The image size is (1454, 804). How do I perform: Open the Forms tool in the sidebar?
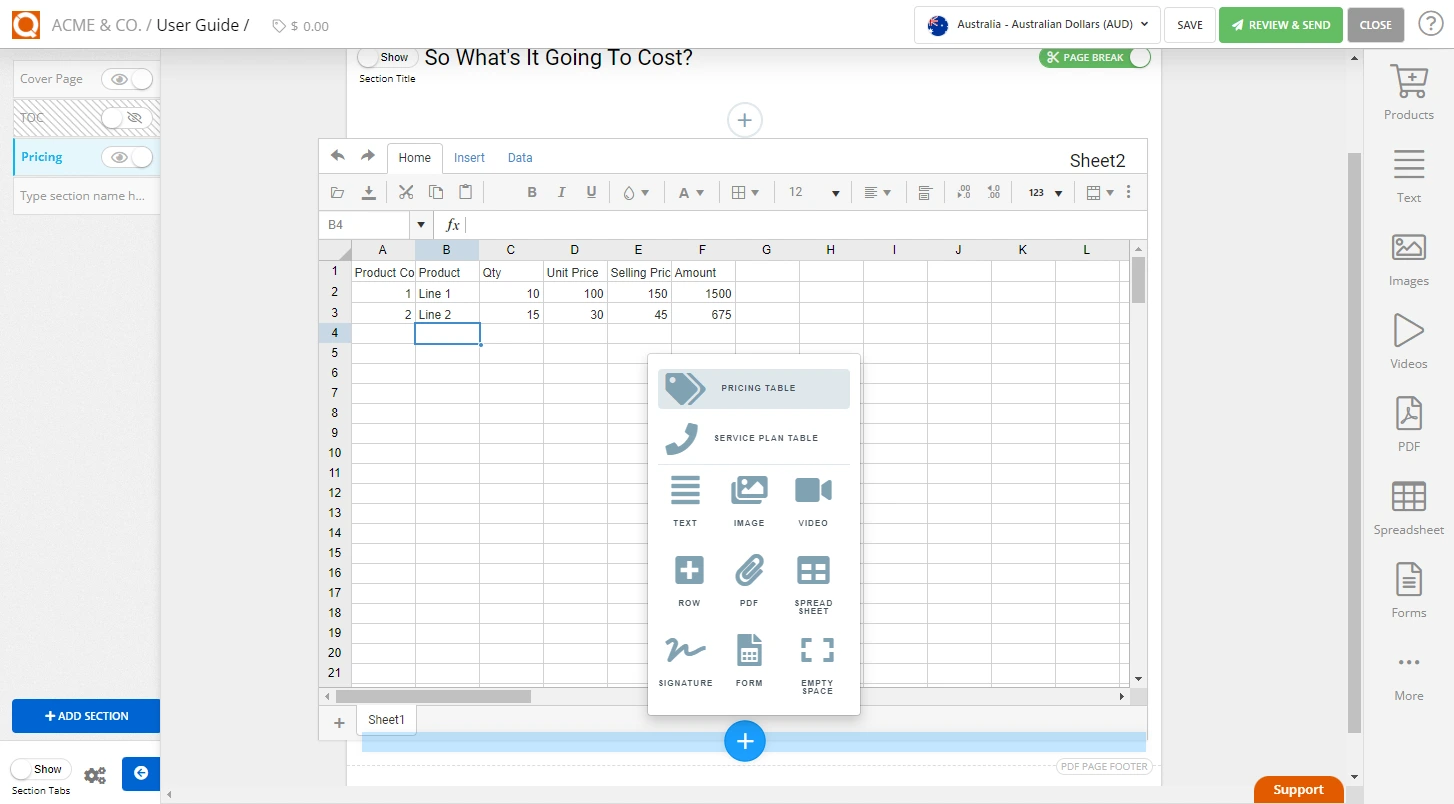[x=1408, y=590]
